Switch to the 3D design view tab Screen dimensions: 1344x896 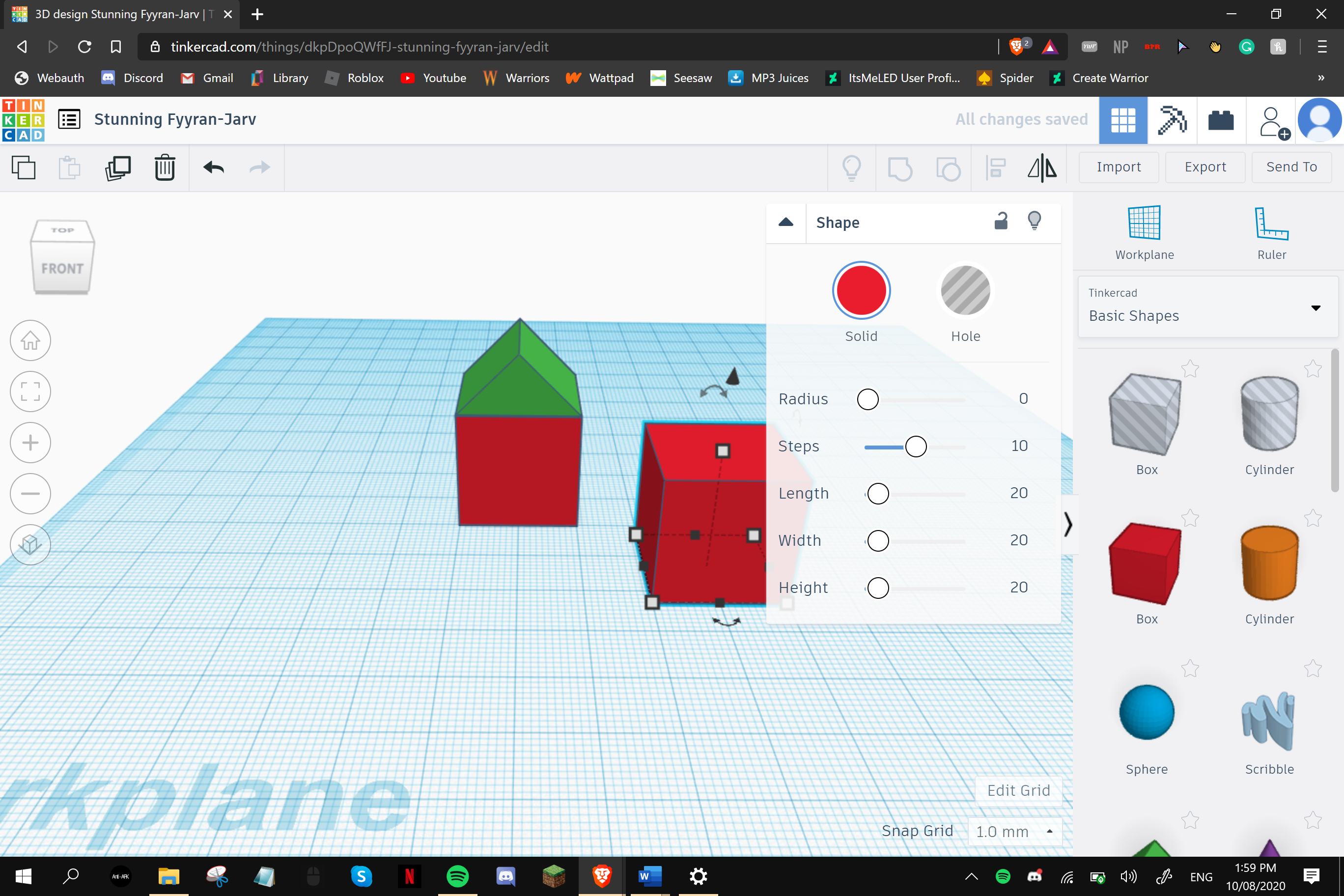point(1123,120)
